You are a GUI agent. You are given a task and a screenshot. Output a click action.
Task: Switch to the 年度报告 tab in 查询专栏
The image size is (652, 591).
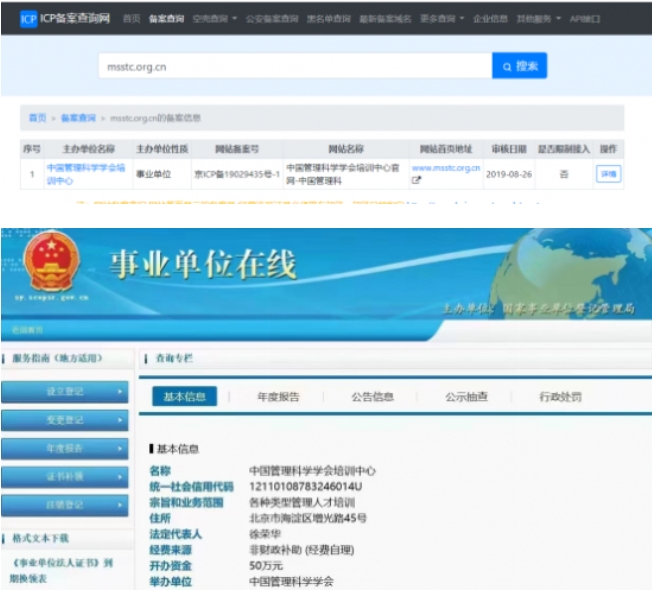(x=278, y=397)
